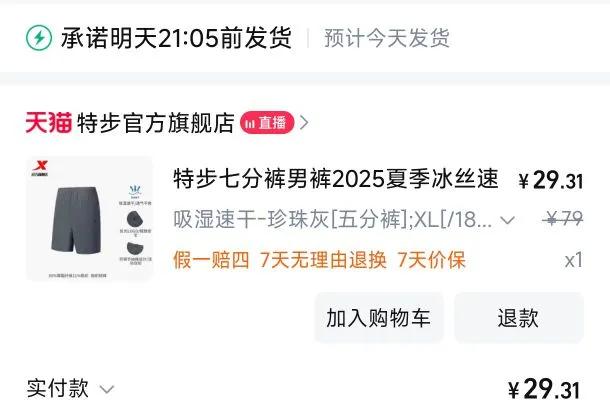This screenshot has width=610, height=420.
Task: Tap the green lightning shipping promise icon
Action: coord(39,38)
